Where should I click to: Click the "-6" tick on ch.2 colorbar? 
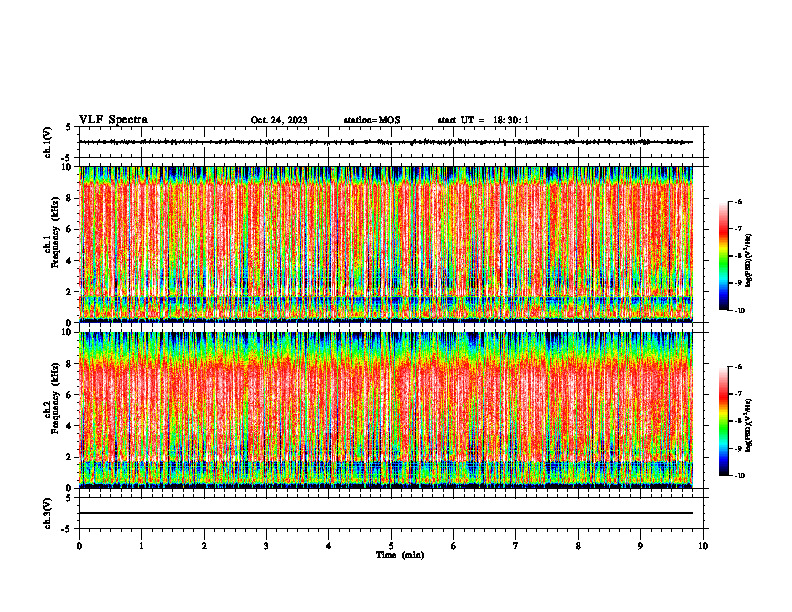pyautogui.click(x=739, y=367)
